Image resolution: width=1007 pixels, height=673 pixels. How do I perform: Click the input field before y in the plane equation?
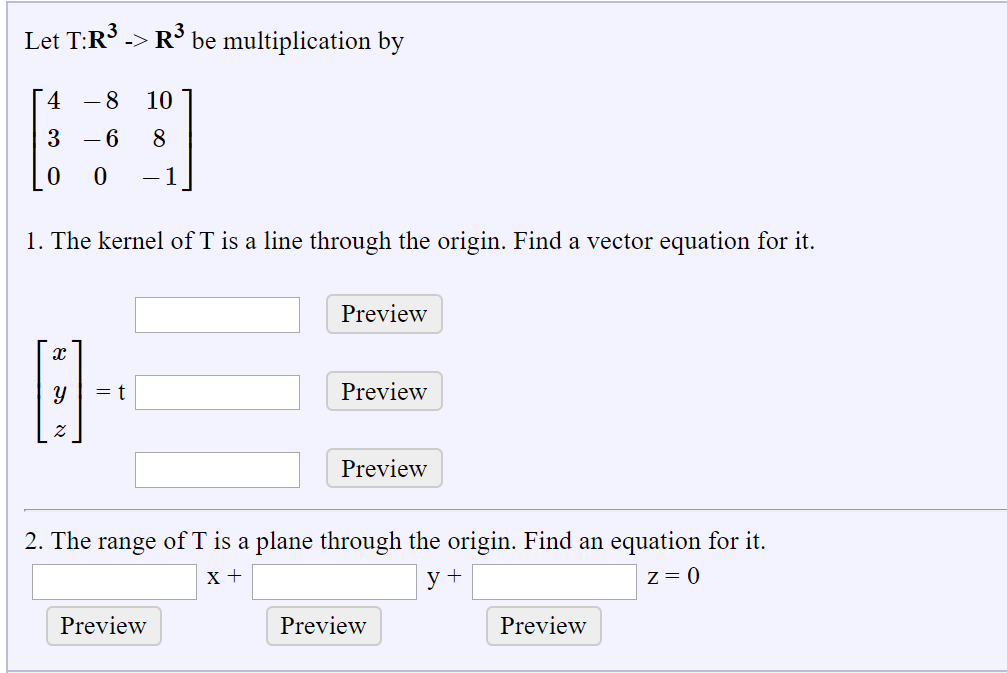click(334, 580)
